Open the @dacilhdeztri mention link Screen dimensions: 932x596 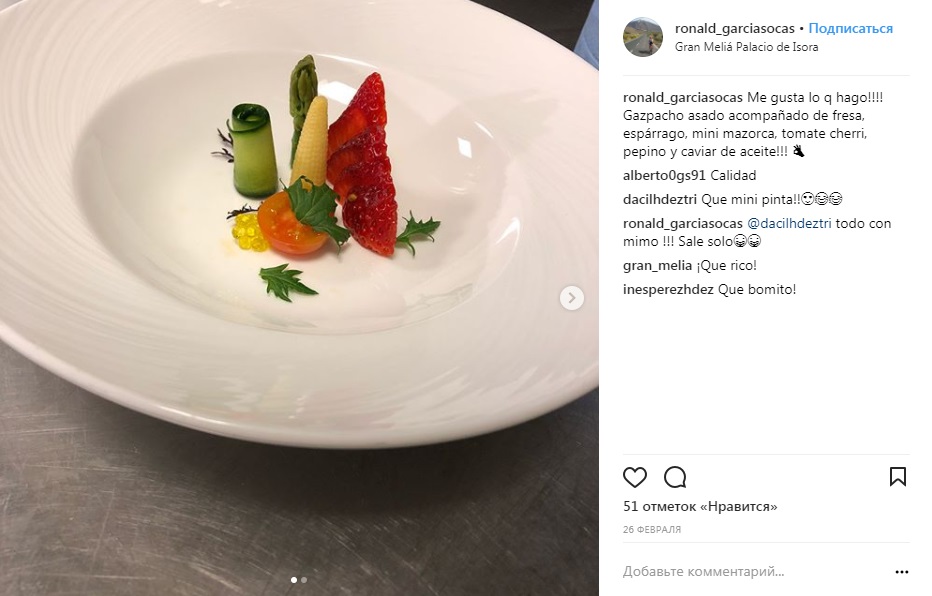click(x=789, y=223)
